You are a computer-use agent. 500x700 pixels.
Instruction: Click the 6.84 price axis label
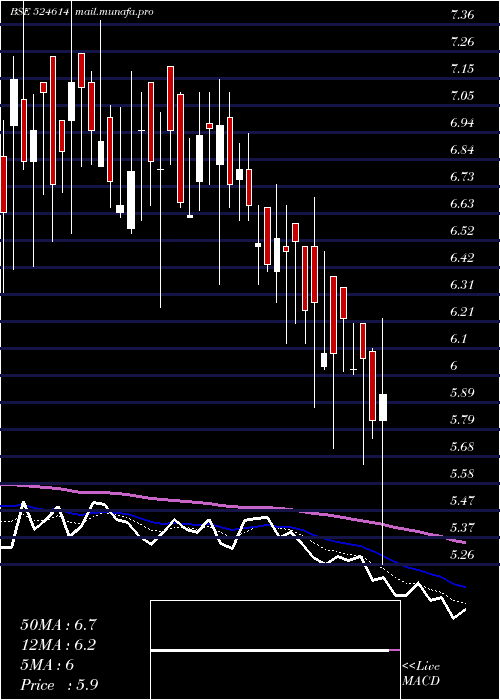(462, 150)
